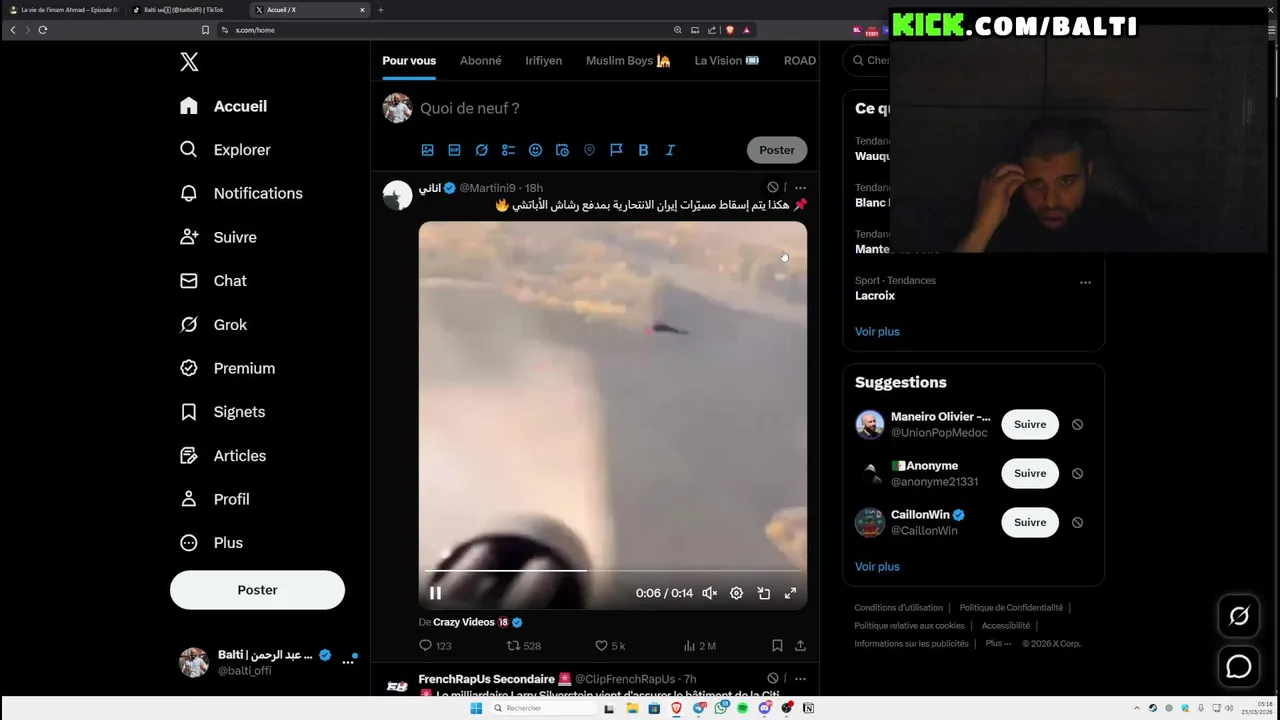Click the location tag icon in composer
Screen dimensions: 1280x720
click(x=589, y=150)
